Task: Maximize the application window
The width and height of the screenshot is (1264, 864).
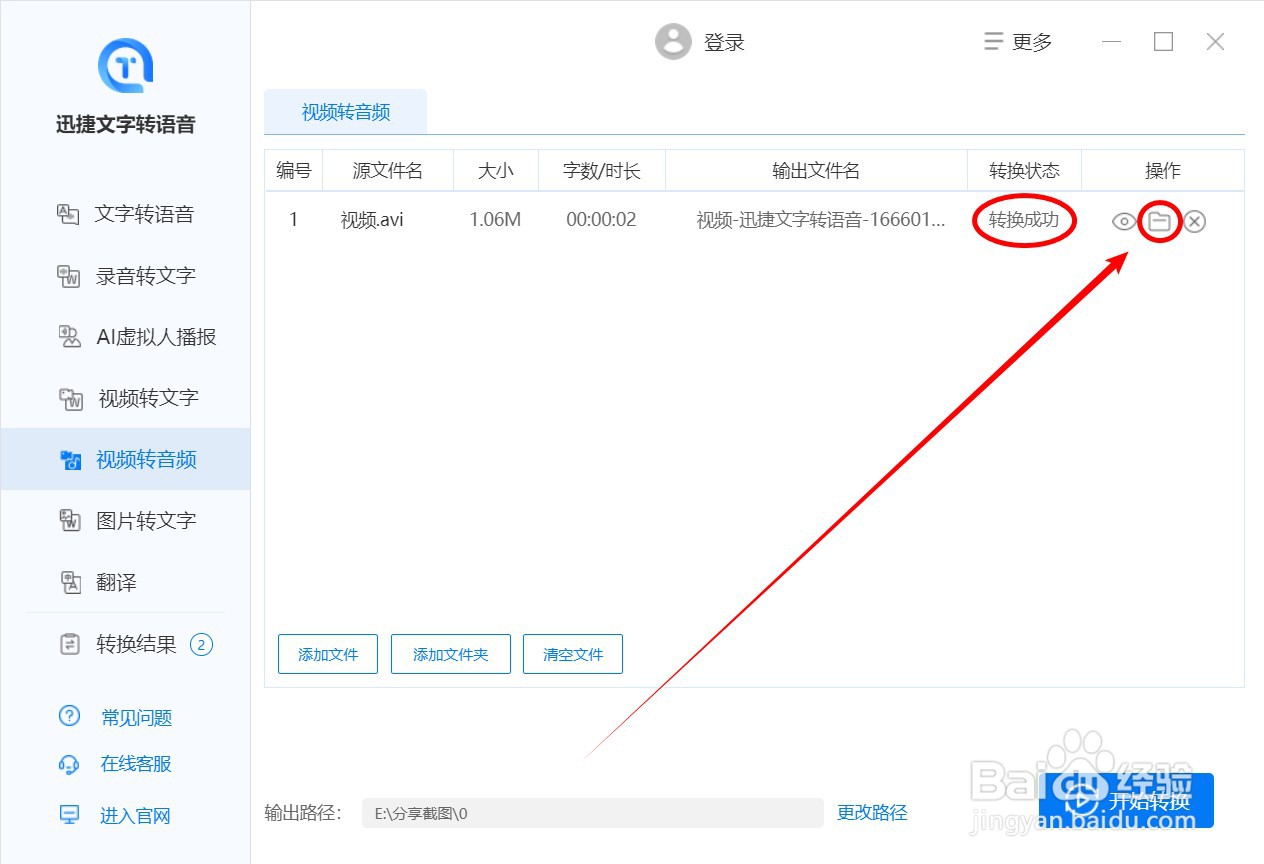Action: click(1163, 42)
